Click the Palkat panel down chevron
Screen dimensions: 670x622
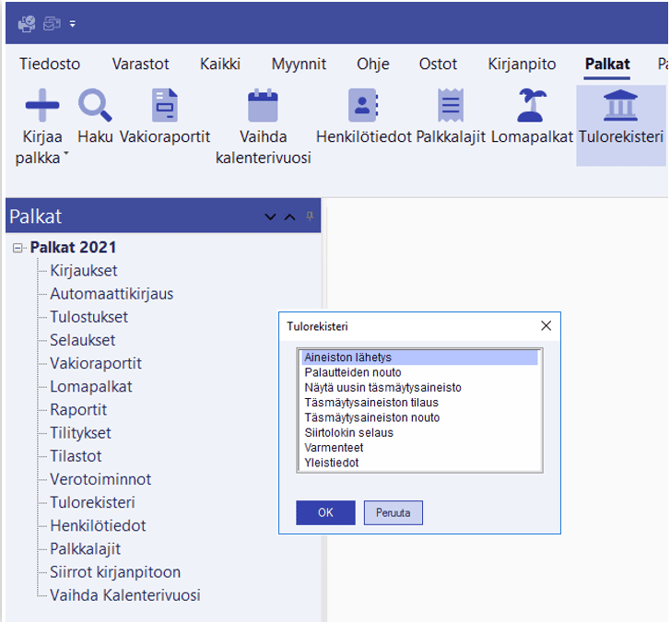270,217
